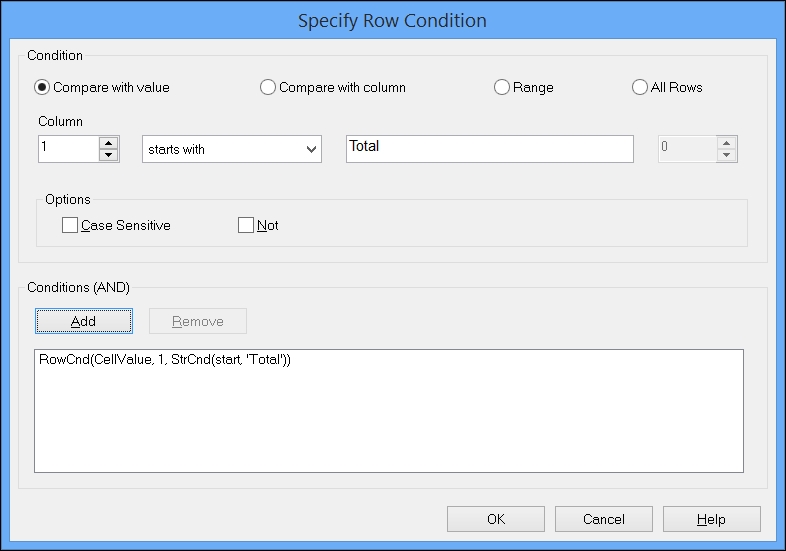
Task: Click inside the Column number field
Action: click(x=69, y=149)
